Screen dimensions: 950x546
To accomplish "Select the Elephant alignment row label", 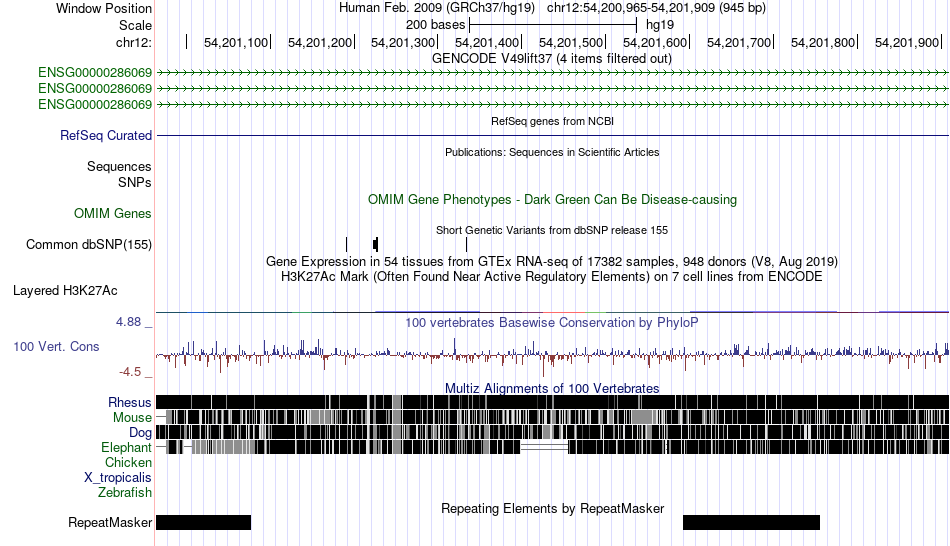I will 126,448.
